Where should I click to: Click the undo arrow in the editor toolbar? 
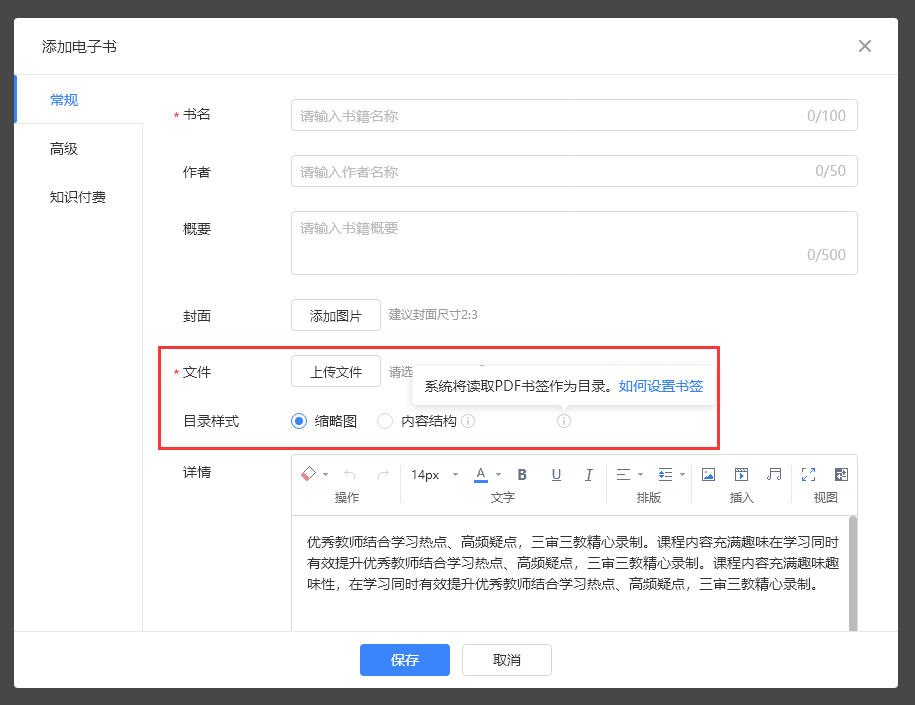click(x=349, y=474)
